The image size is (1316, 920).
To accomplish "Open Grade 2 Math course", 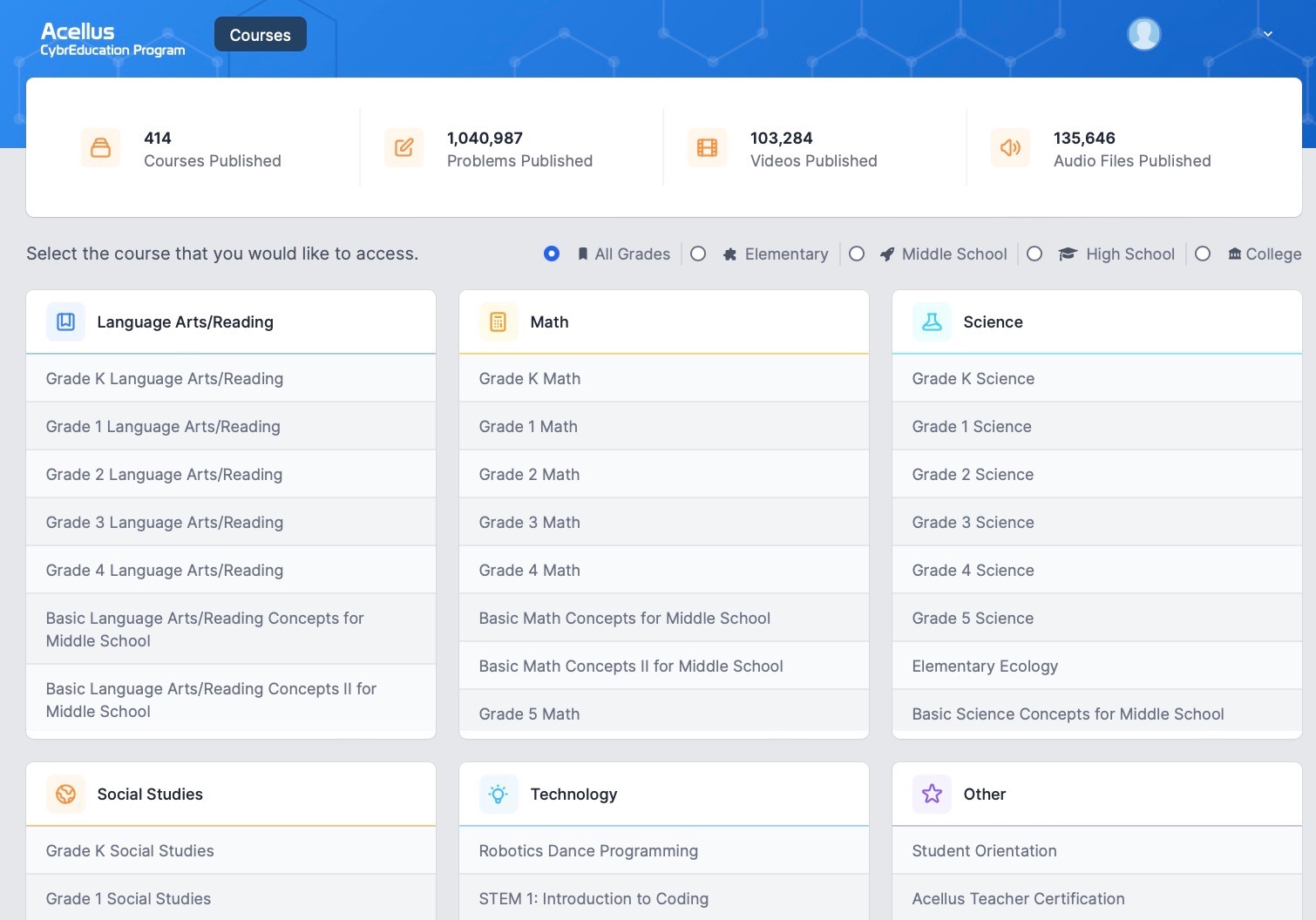I will click(664, 474).
